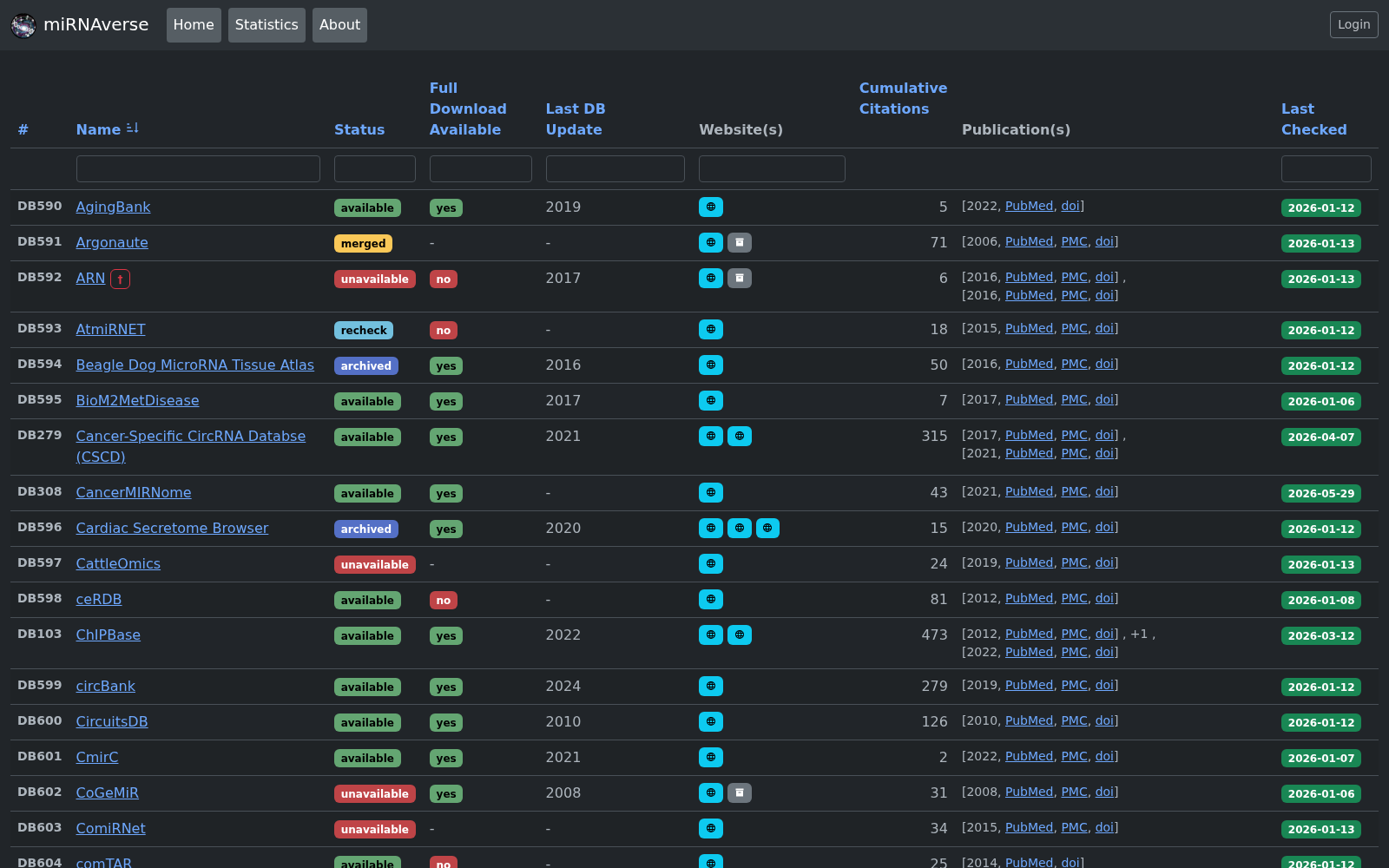Sort by the Last DB Update column
This screenshot has width=1389, height=868.
click(x=576, y=119)
